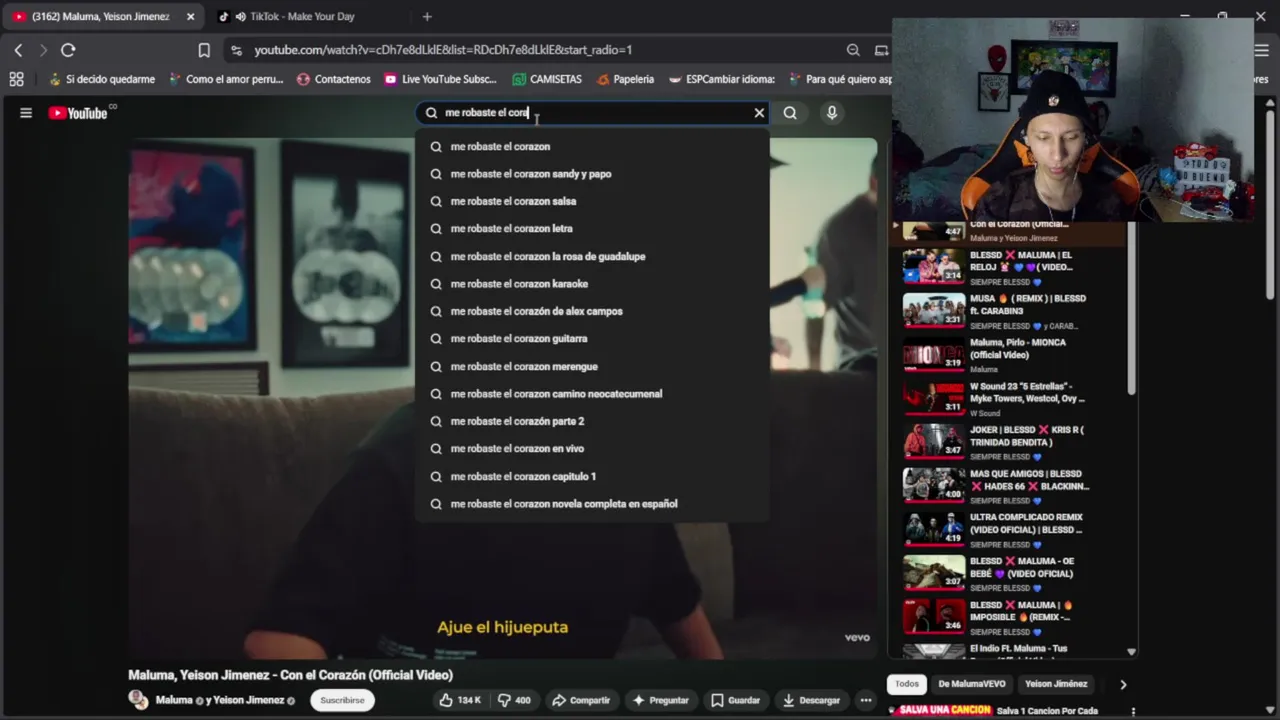This screenshot has height=720, width=1280.
Task: Select the Todos filter chip
Action: 907,684
